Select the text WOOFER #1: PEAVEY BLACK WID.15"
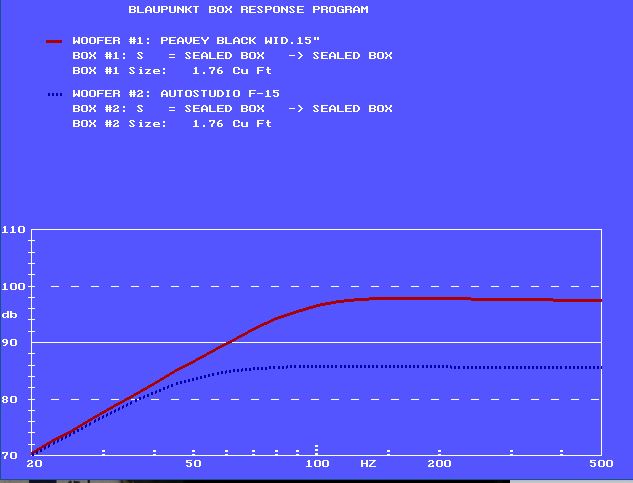 coord(196,40)
